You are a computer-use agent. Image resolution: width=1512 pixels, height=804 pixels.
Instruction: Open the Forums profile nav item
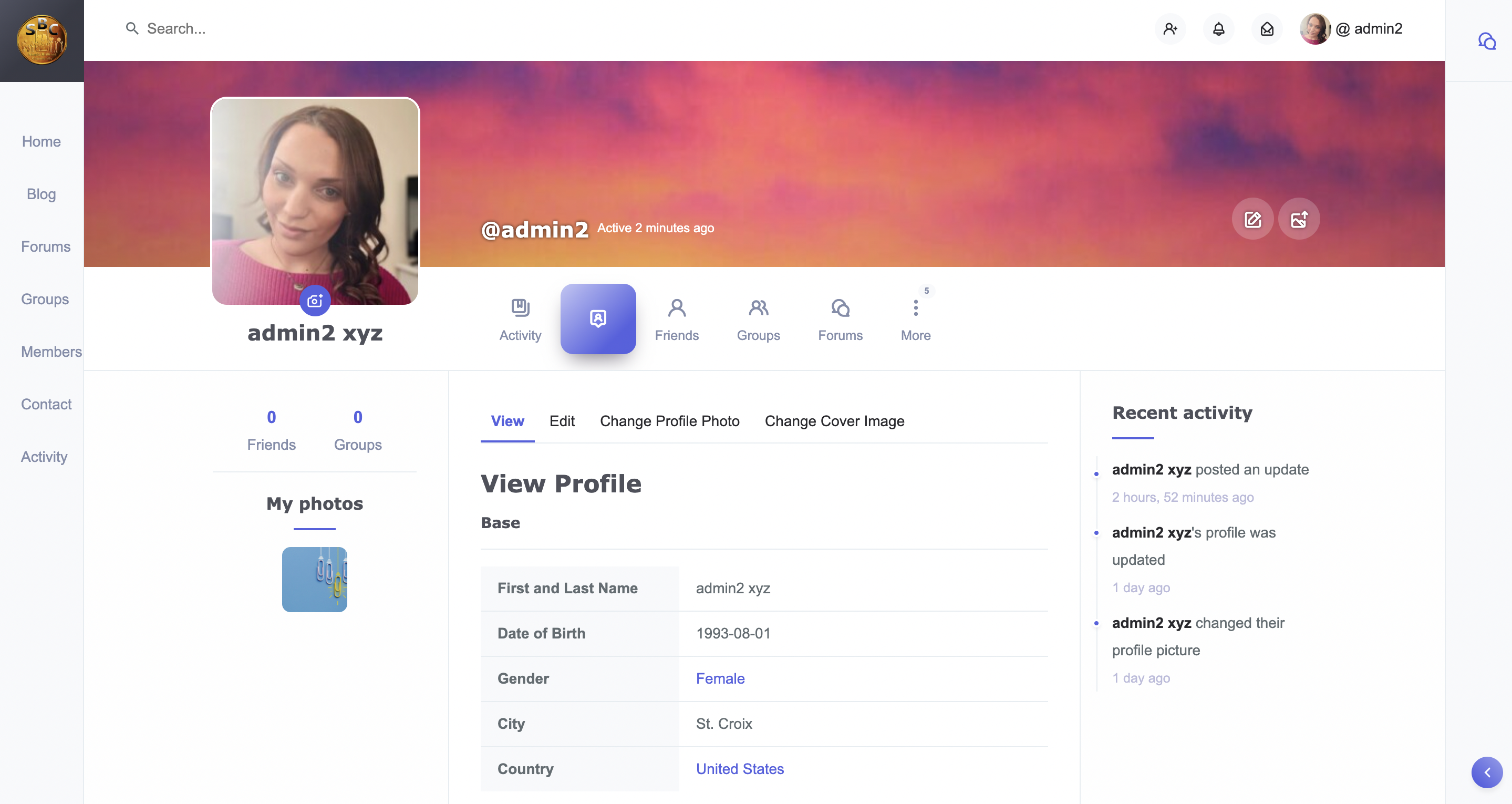coord(840,319)
